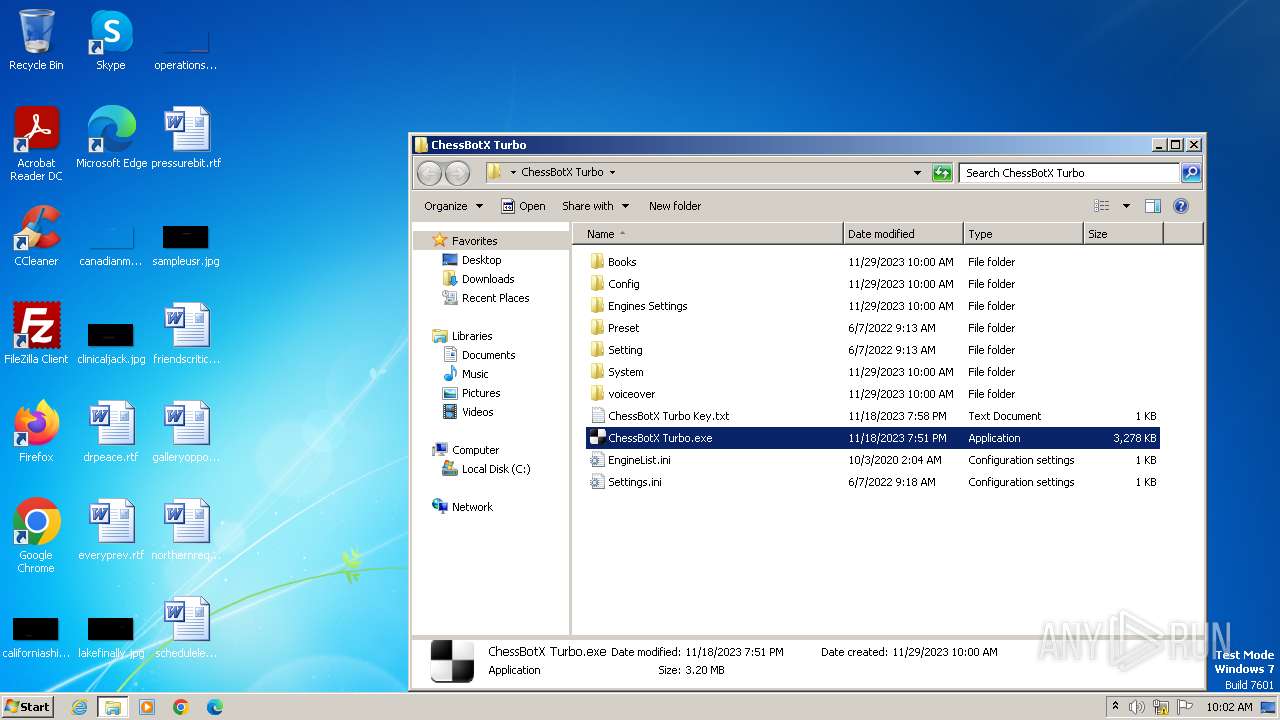Sort by Size column header

point(1123,234)
